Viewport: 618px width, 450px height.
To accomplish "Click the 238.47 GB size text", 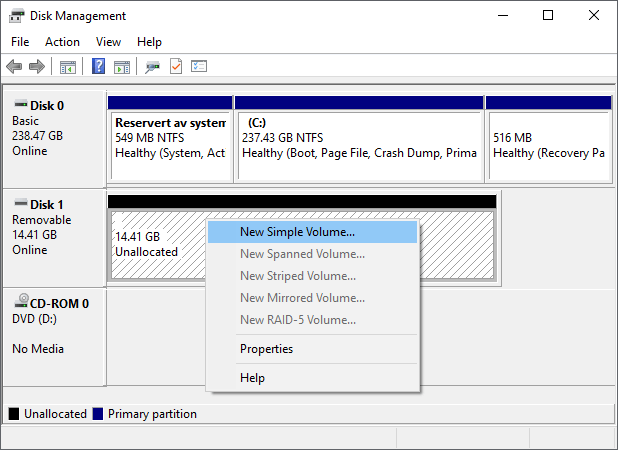I will coord(37,136).
